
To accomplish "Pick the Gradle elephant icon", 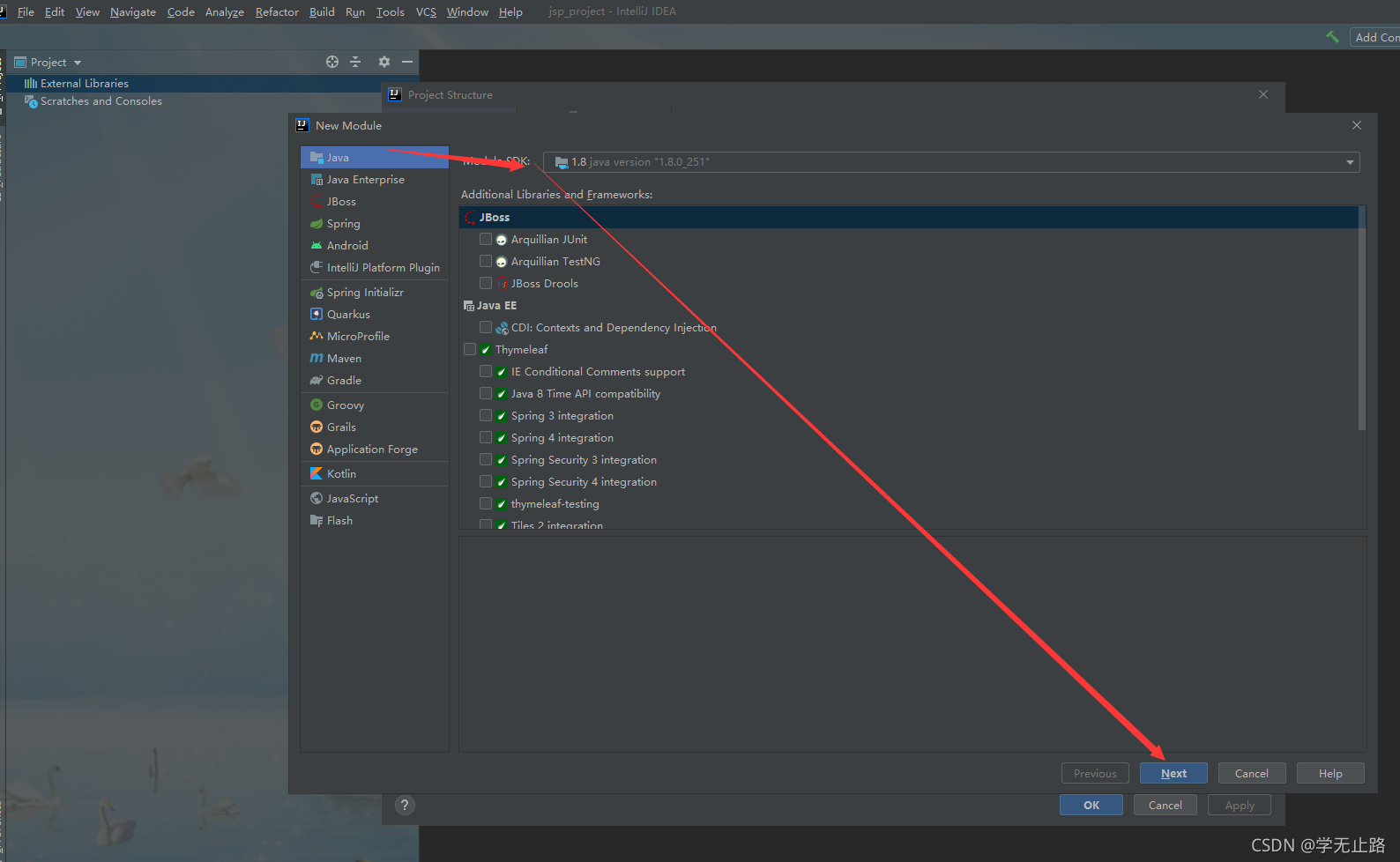I will [x=316, y=380].
